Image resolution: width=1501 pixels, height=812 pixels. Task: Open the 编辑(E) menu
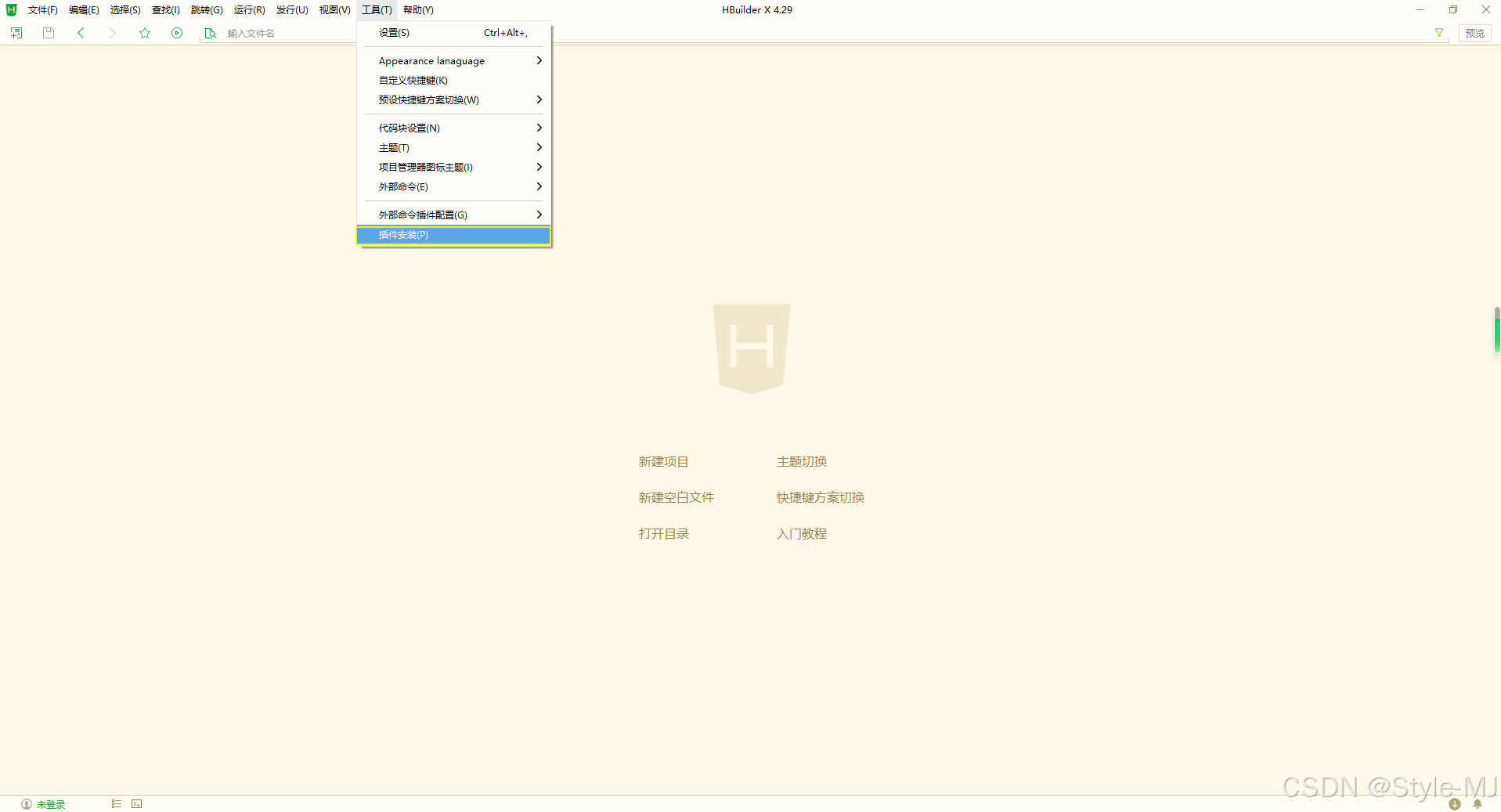point(84,10)
